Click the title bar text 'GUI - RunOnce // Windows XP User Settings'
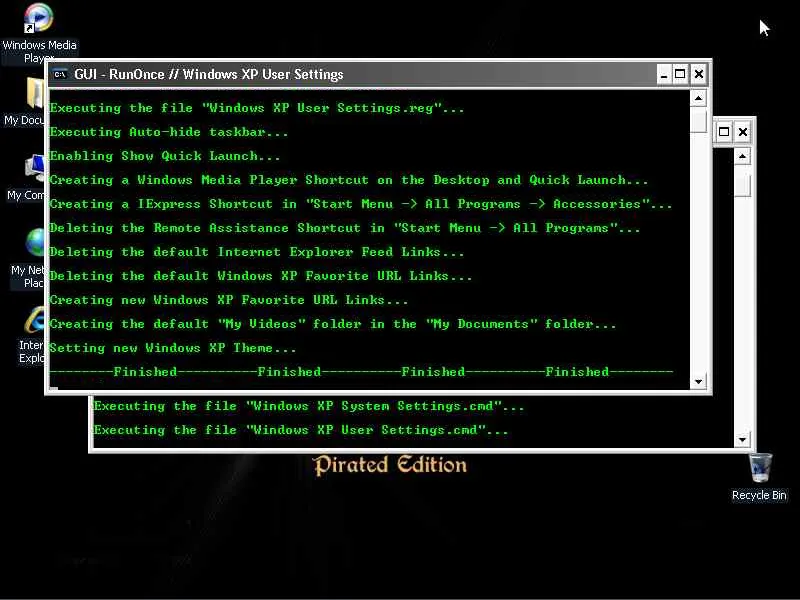The width and height of the screenshot is (800, 600). (x=209, y=74)
